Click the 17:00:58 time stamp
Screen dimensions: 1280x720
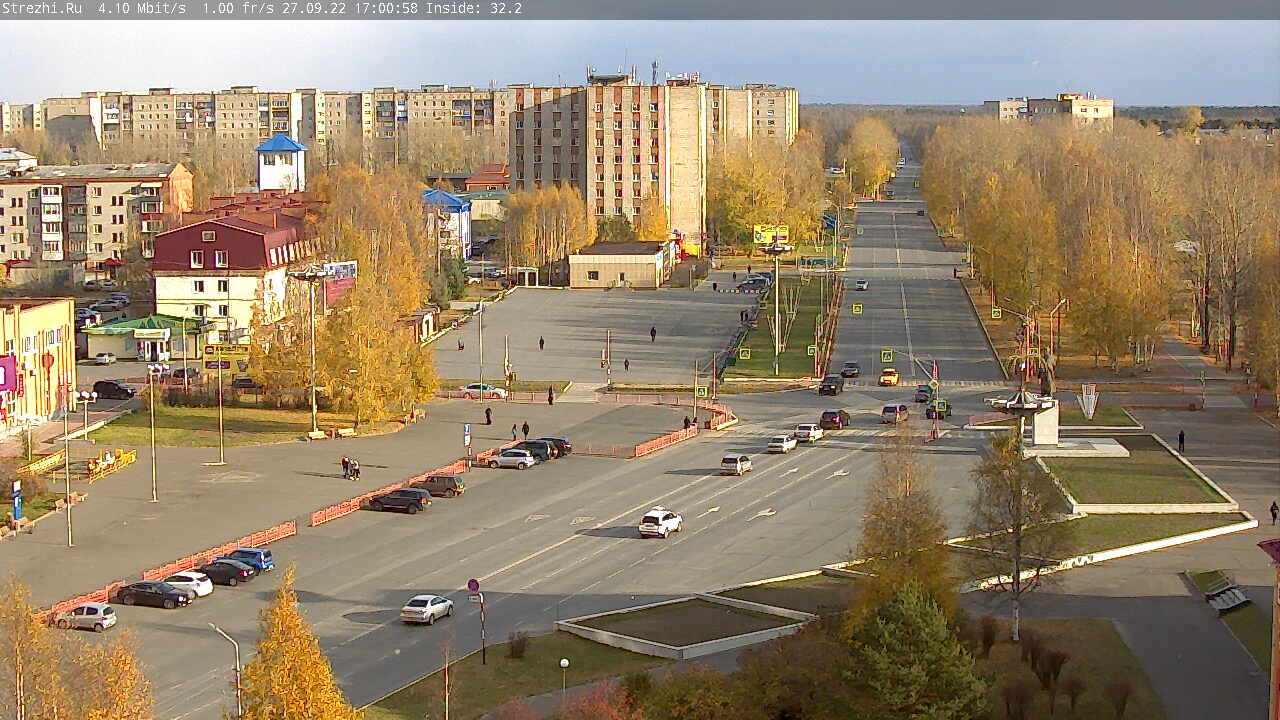[386, 8]
